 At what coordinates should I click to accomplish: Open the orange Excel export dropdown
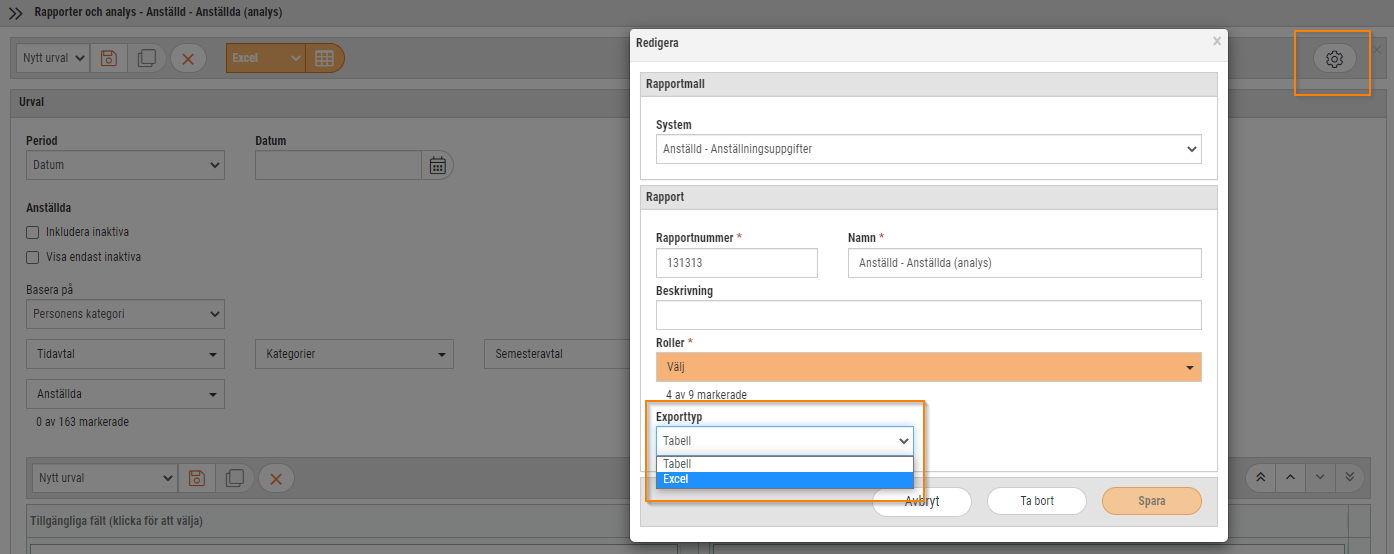pos(266,58)
